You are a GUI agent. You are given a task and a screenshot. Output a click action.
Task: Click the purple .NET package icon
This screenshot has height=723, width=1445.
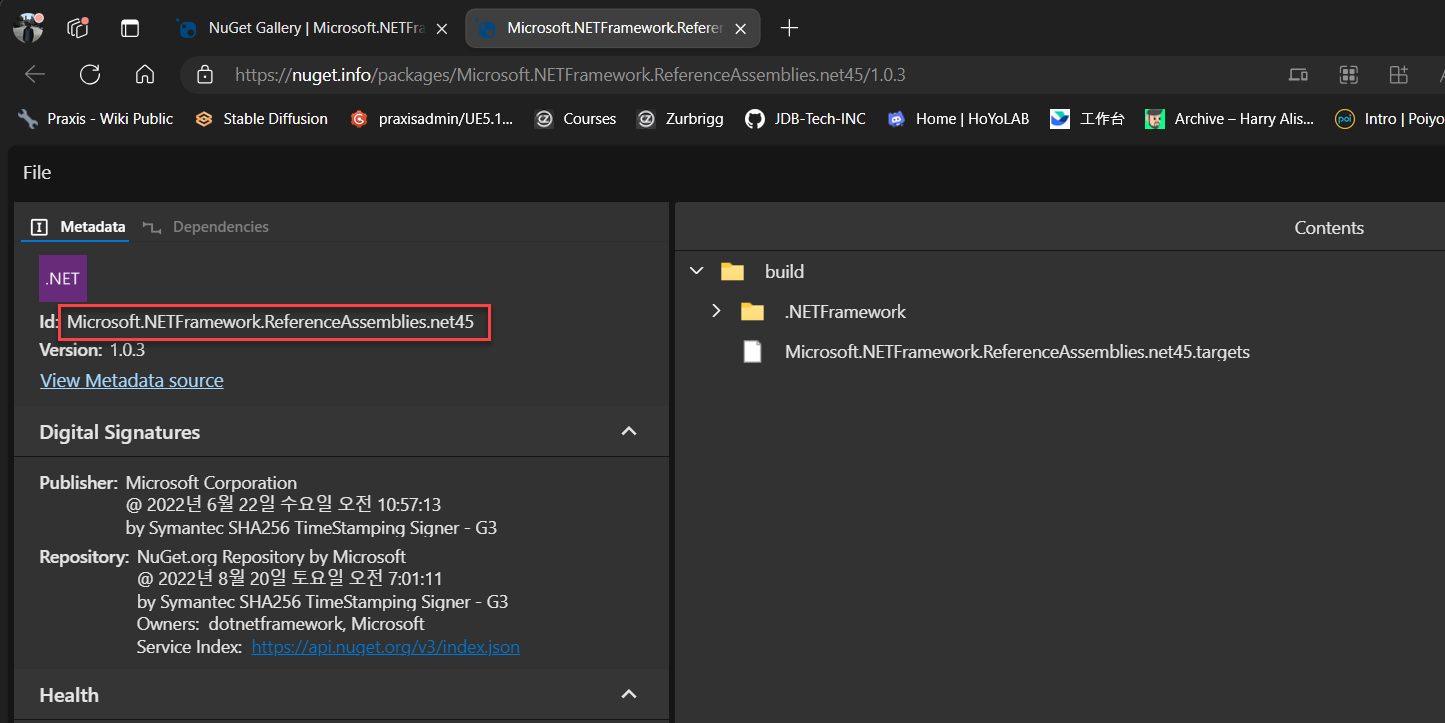(63, 279)
